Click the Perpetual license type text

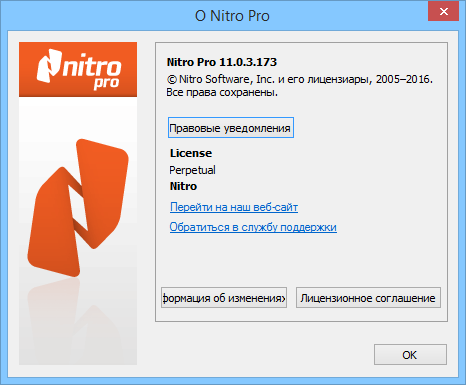coord(192,170)
